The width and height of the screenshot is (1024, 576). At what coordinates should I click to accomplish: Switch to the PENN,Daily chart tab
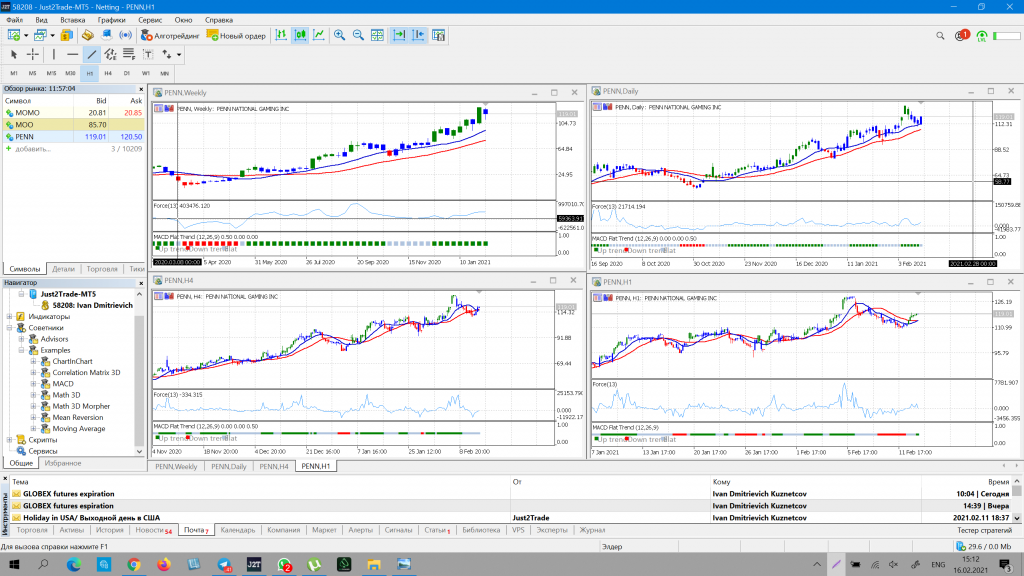click(x=229, y=466)
